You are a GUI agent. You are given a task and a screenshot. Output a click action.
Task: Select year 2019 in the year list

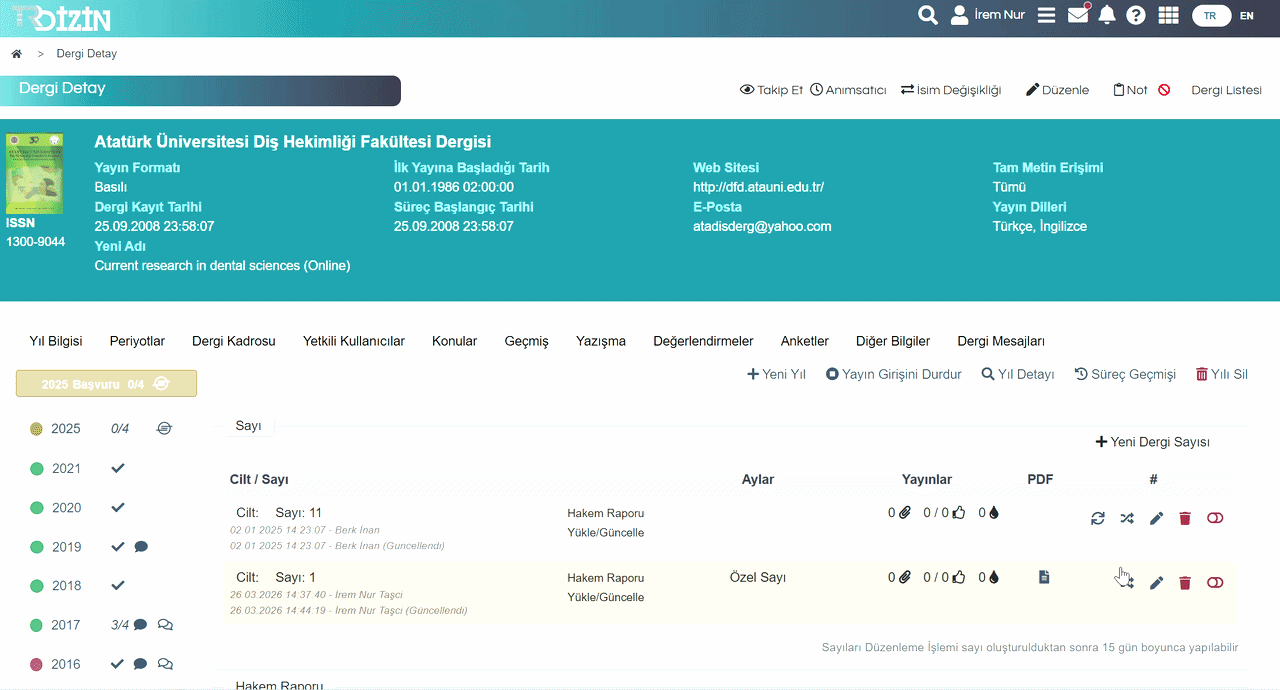click(x=66, y=547)
